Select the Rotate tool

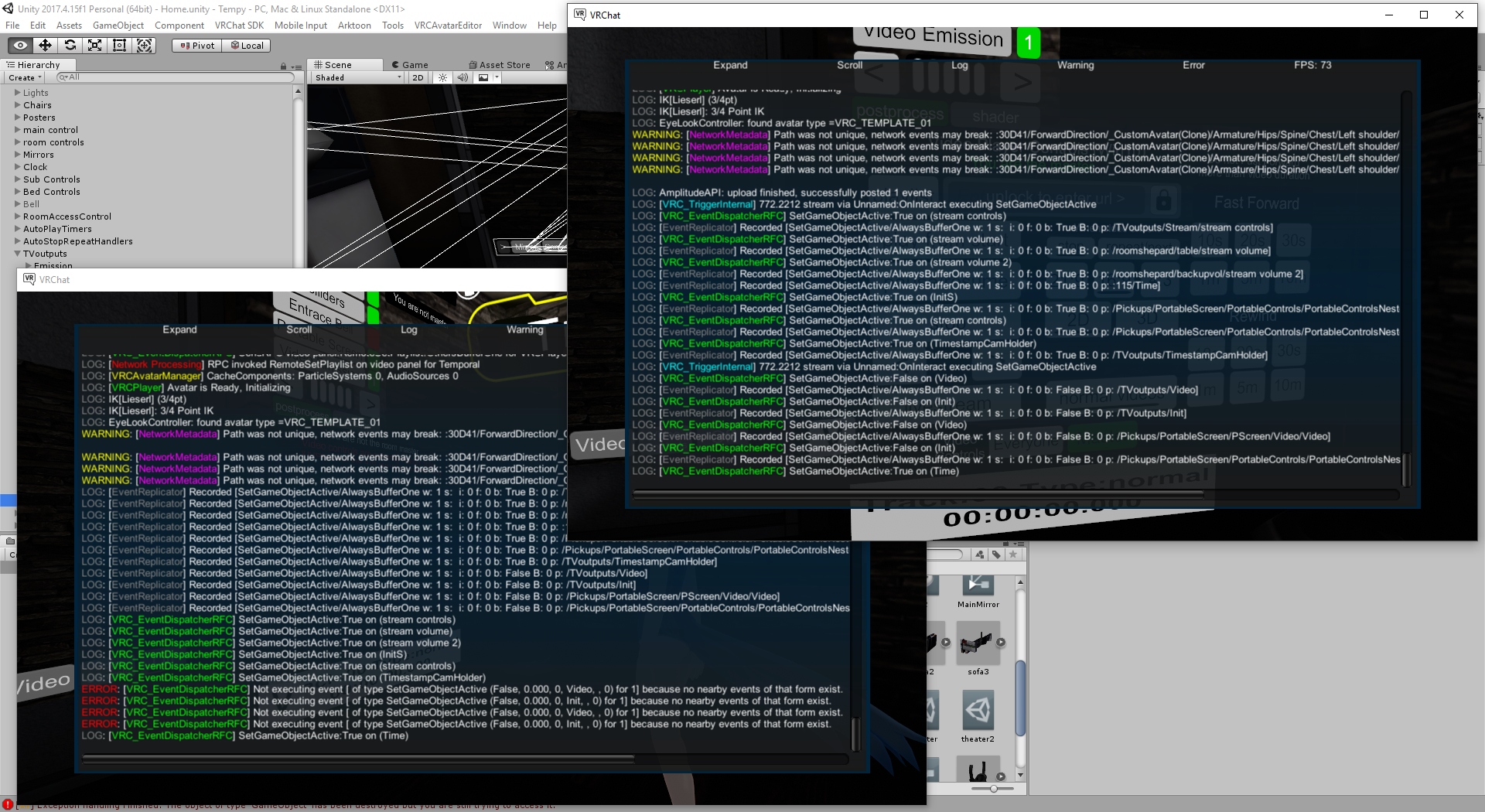point(70,46)
